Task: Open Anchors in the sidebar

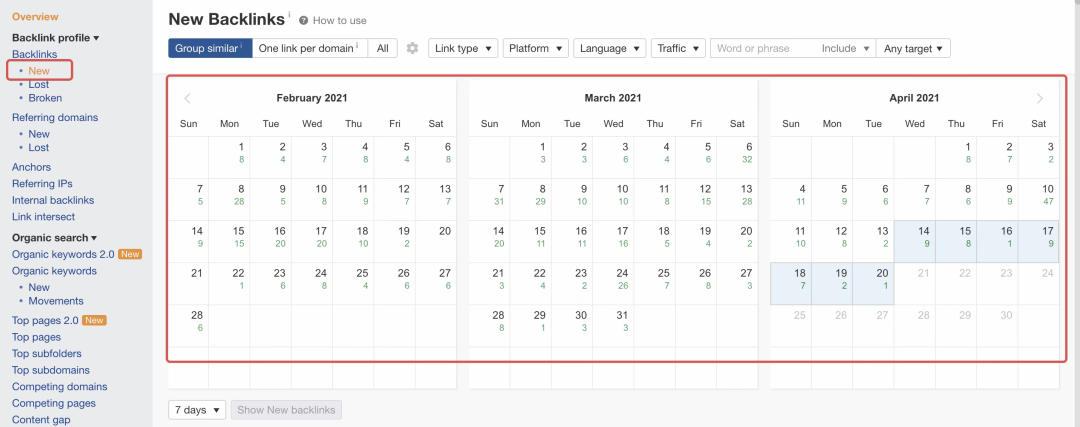Action: tap(32, 167)
